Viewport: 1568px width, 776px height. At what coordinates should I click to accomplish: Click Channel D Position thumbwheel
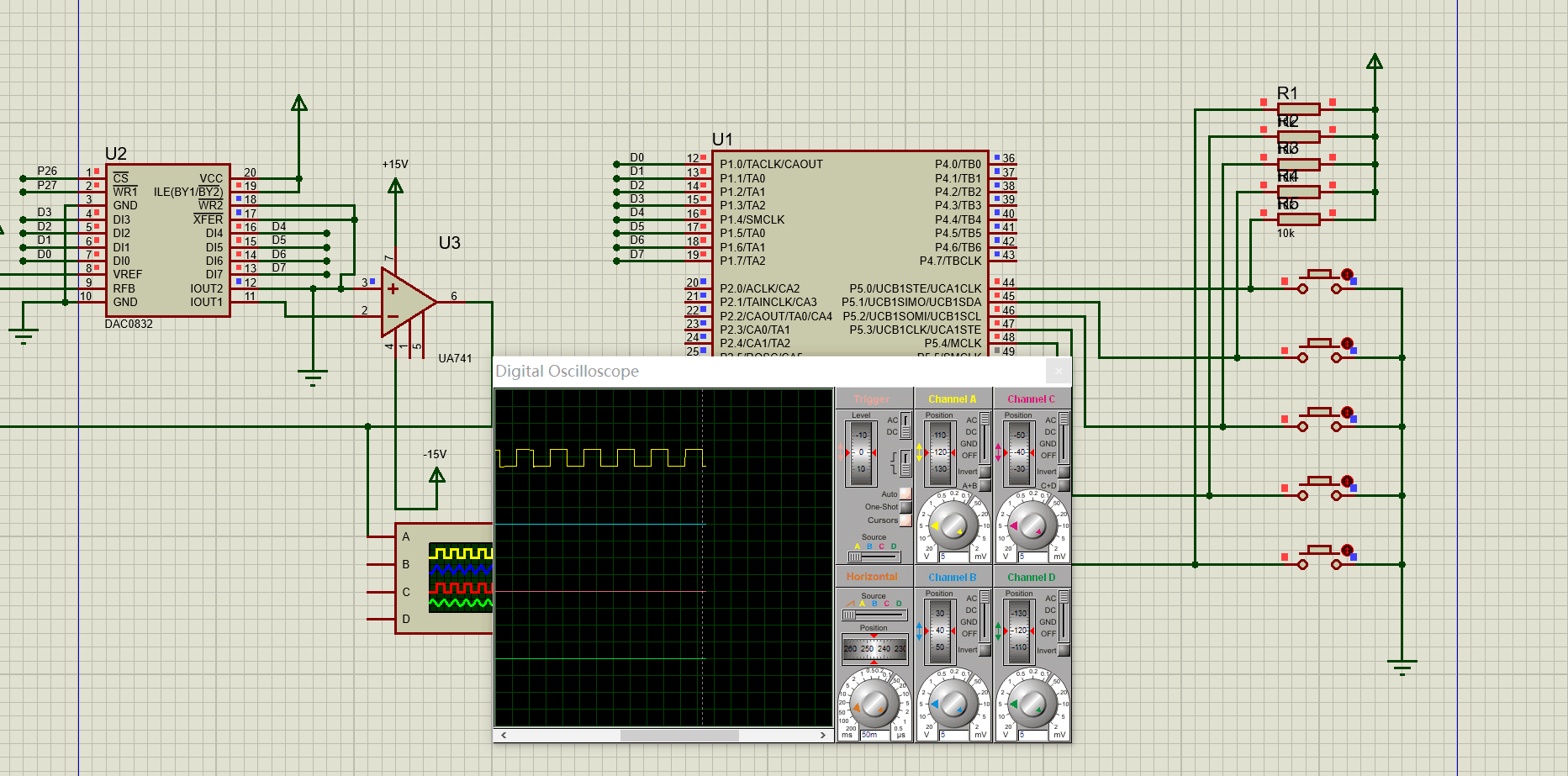click(1019, 632)
